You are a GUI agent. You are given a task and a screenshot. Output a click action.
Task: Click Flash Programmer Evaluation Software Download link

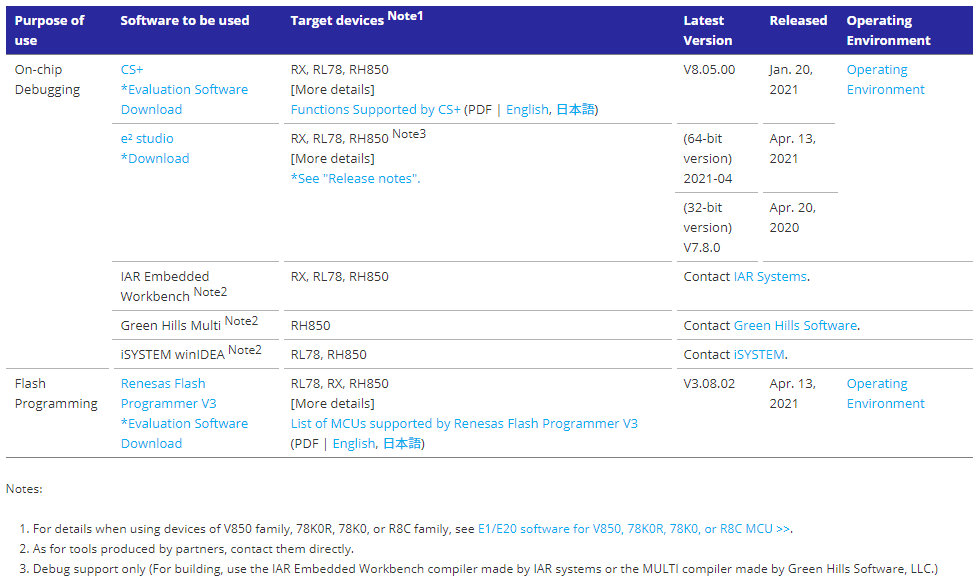click(184, 434)
